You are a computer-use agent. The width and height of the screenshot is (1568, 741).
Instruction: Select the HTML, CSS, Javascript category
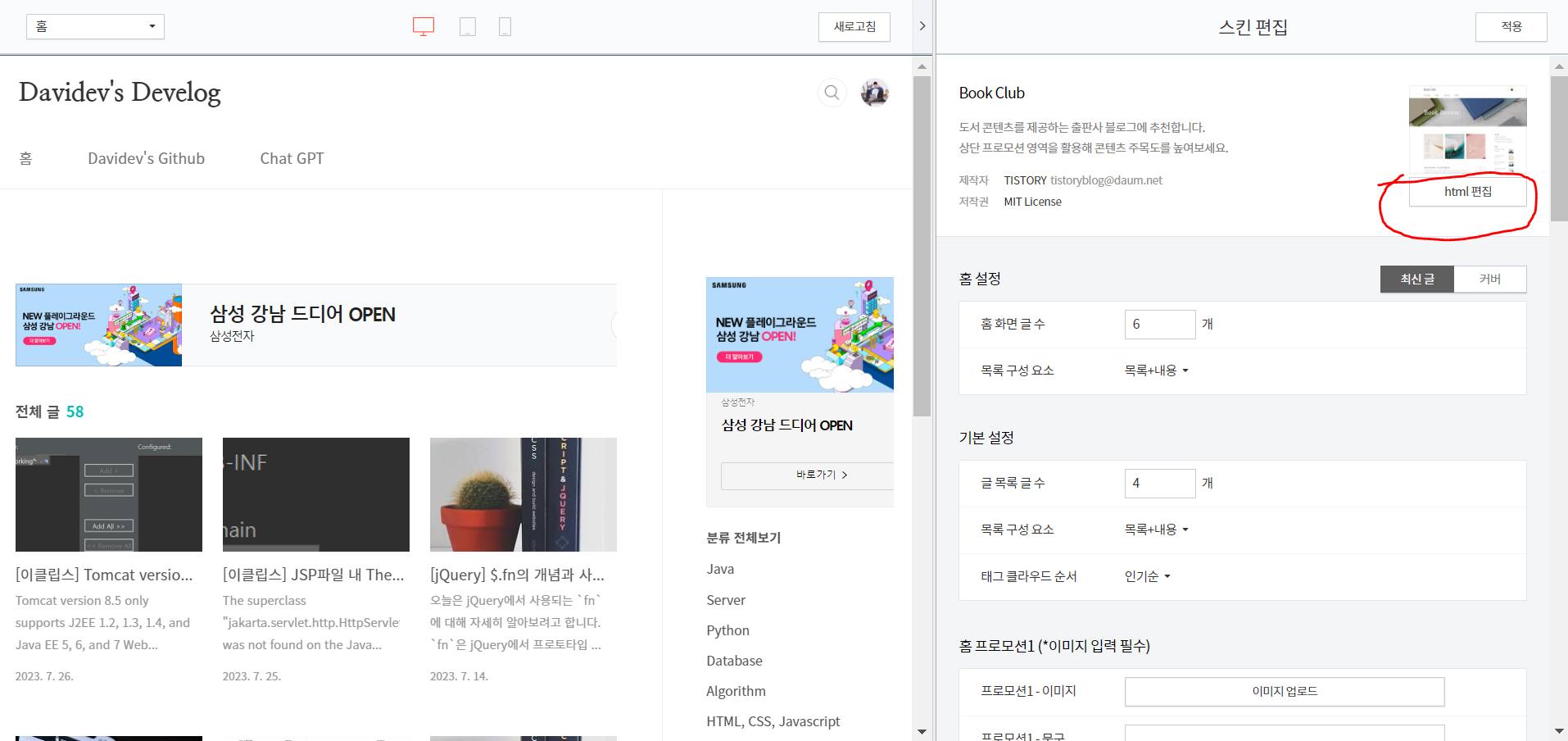pyautogui.click(x=773, y=721)
